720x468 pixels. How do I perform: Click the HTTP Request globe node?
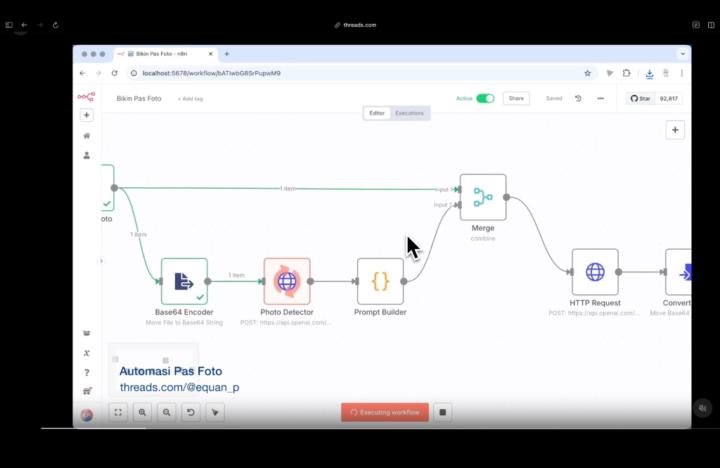point(595,272)
